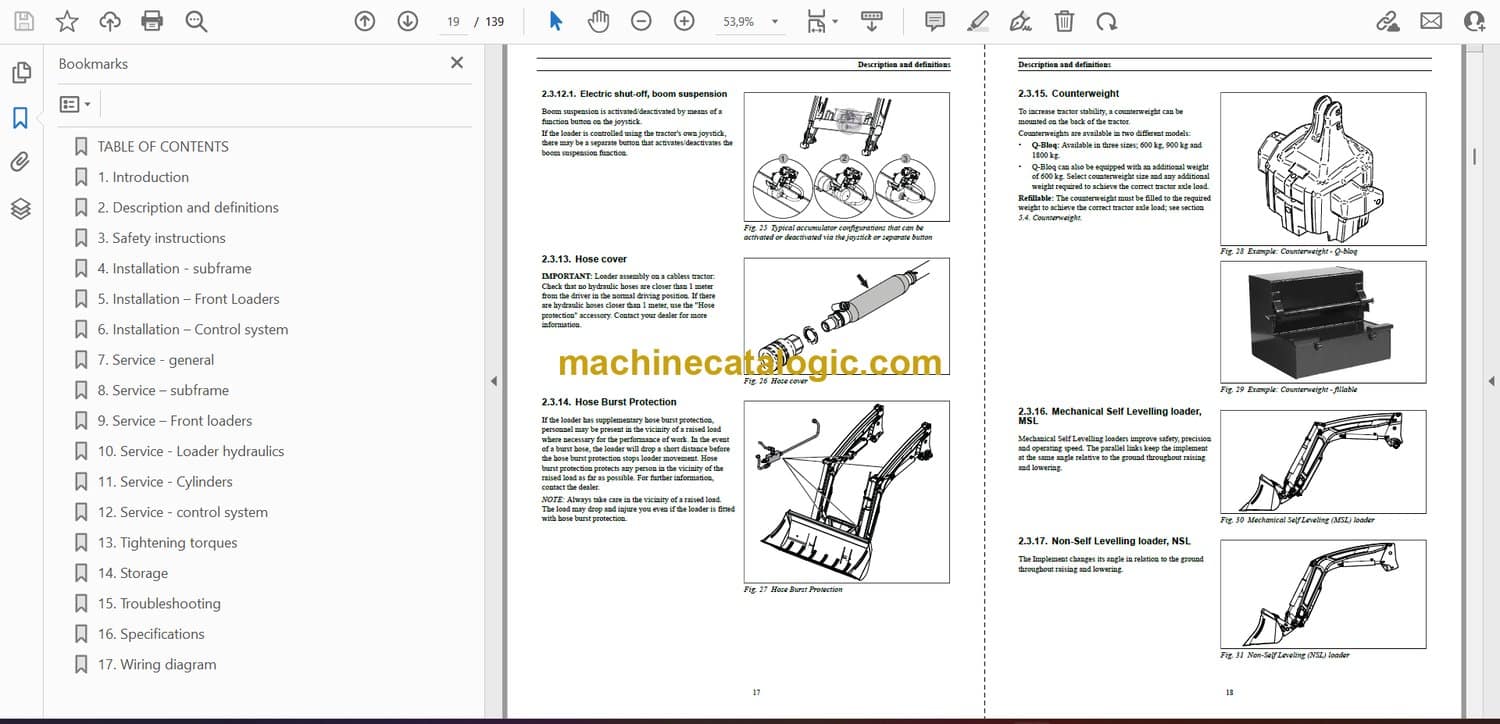1500x724 pixels.
Task: Go to '7. Service - general' bookmark
Action: (156, 360)
